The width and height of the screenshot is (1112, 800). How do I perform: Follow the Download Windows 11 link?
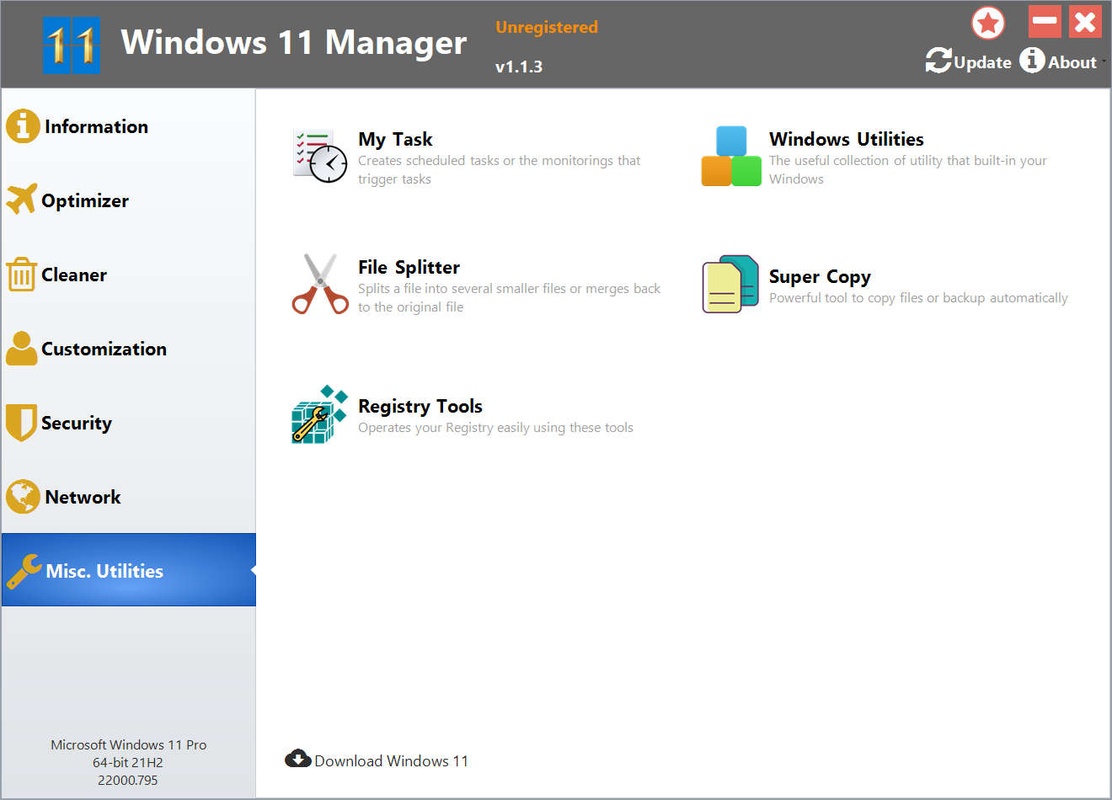(377, 760)
